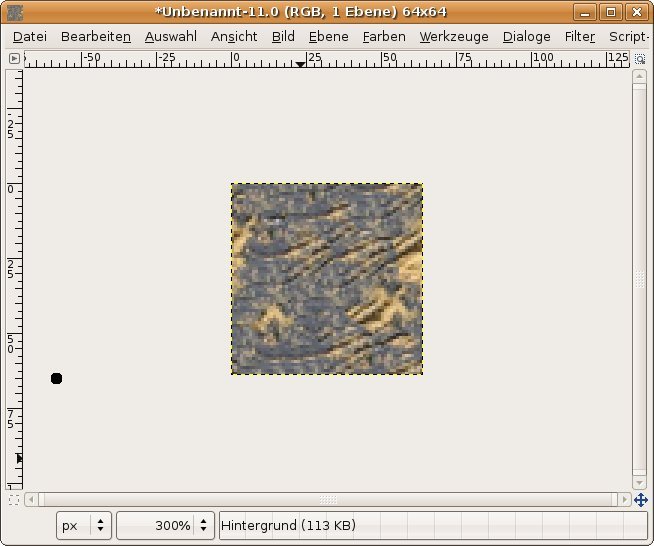The height and width of the screenshot is (546, 654).
Task: Open the 300% zoom dropdown
Action: [x=166, y=526]
